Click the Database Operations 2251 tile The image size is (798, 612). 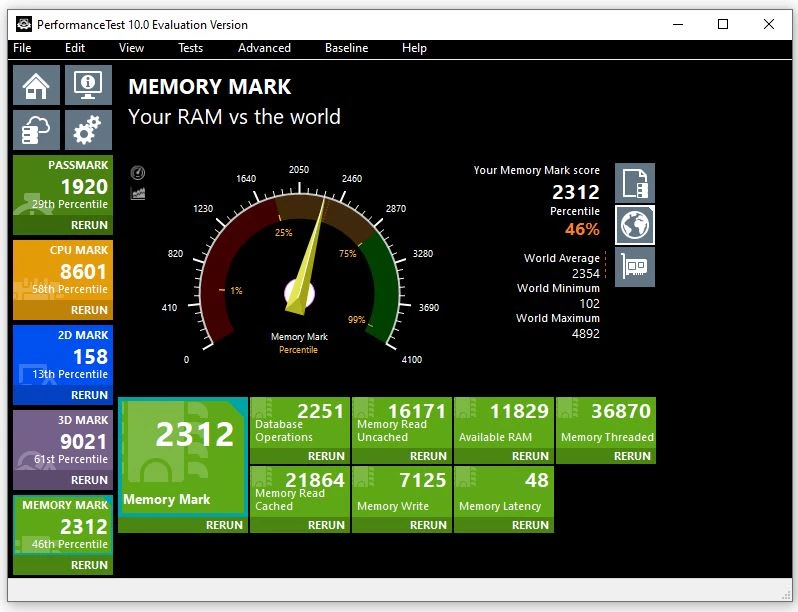[300, 423]
